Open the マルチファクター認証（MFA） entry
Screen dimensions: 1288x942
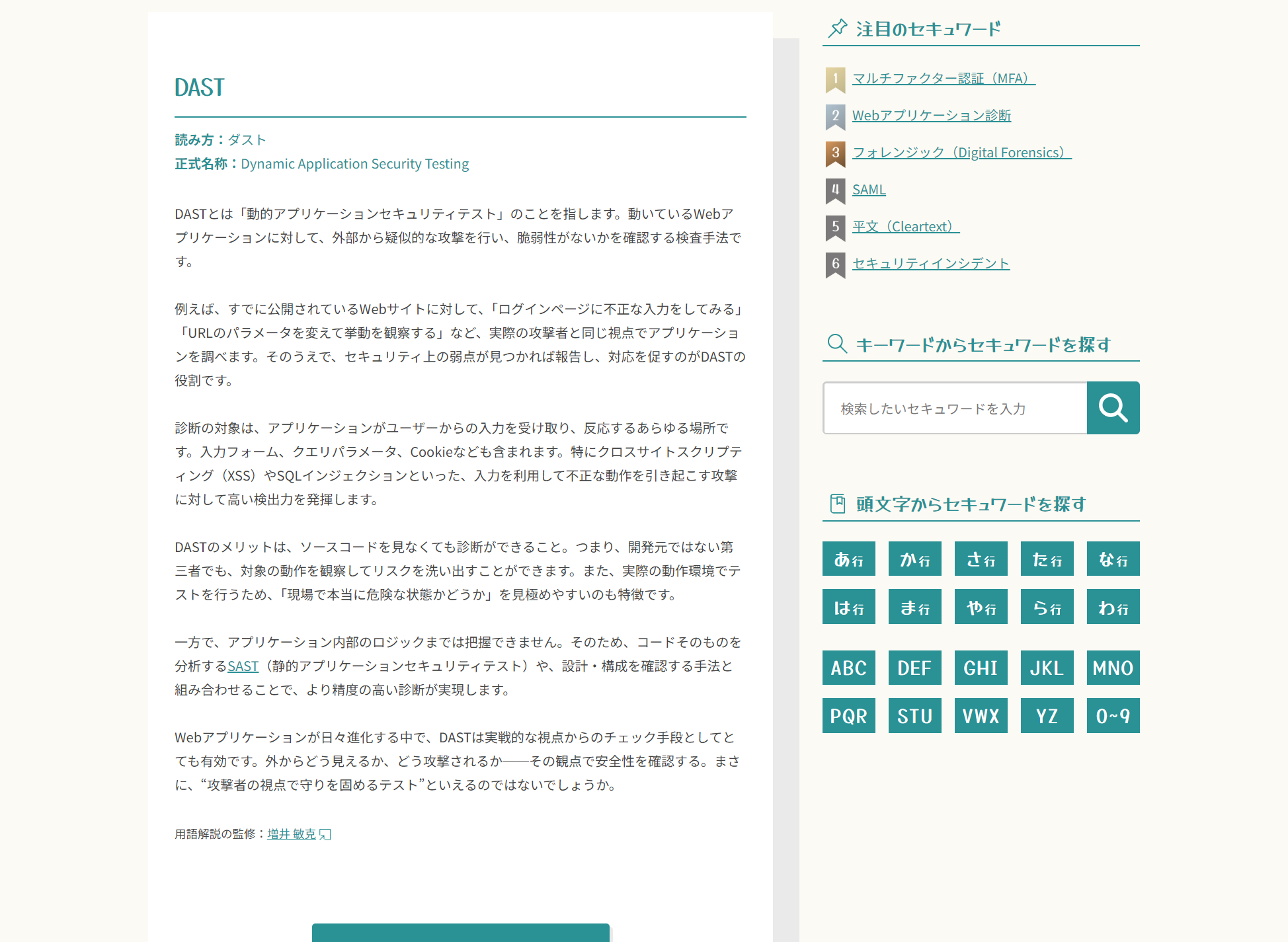(944, 78)
